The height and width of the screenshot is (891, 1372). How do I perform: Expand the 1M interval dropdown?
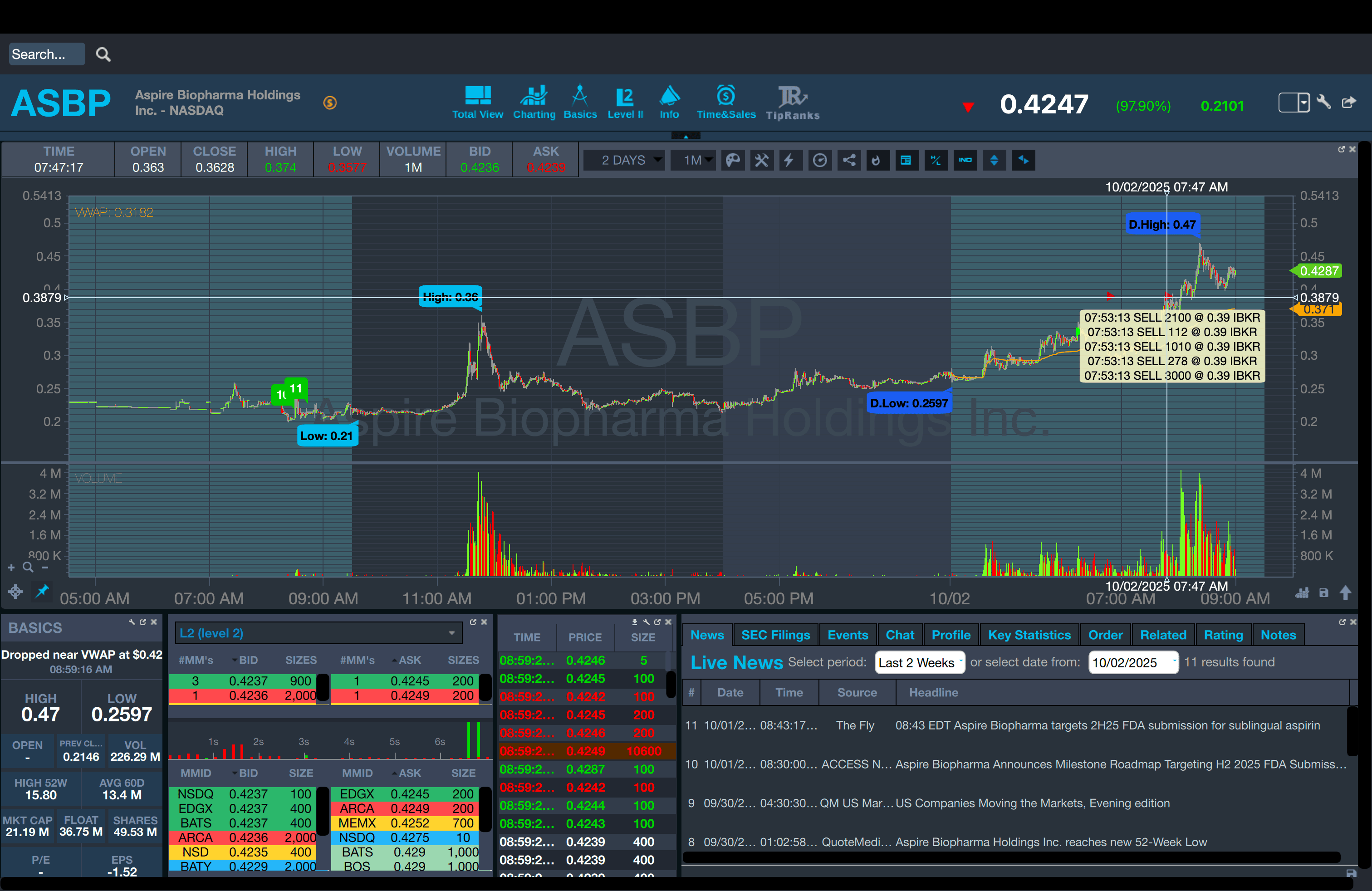[x=694, y=160]
